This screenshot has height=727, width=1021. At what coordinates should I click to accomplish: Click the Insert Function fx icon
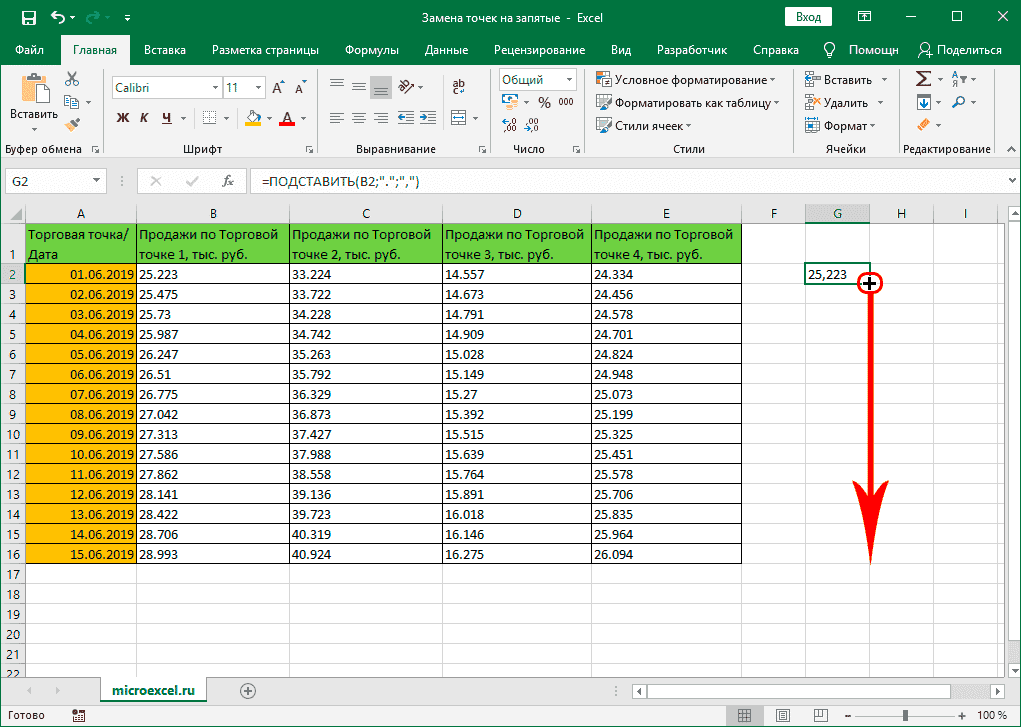[x=228, y=181]
